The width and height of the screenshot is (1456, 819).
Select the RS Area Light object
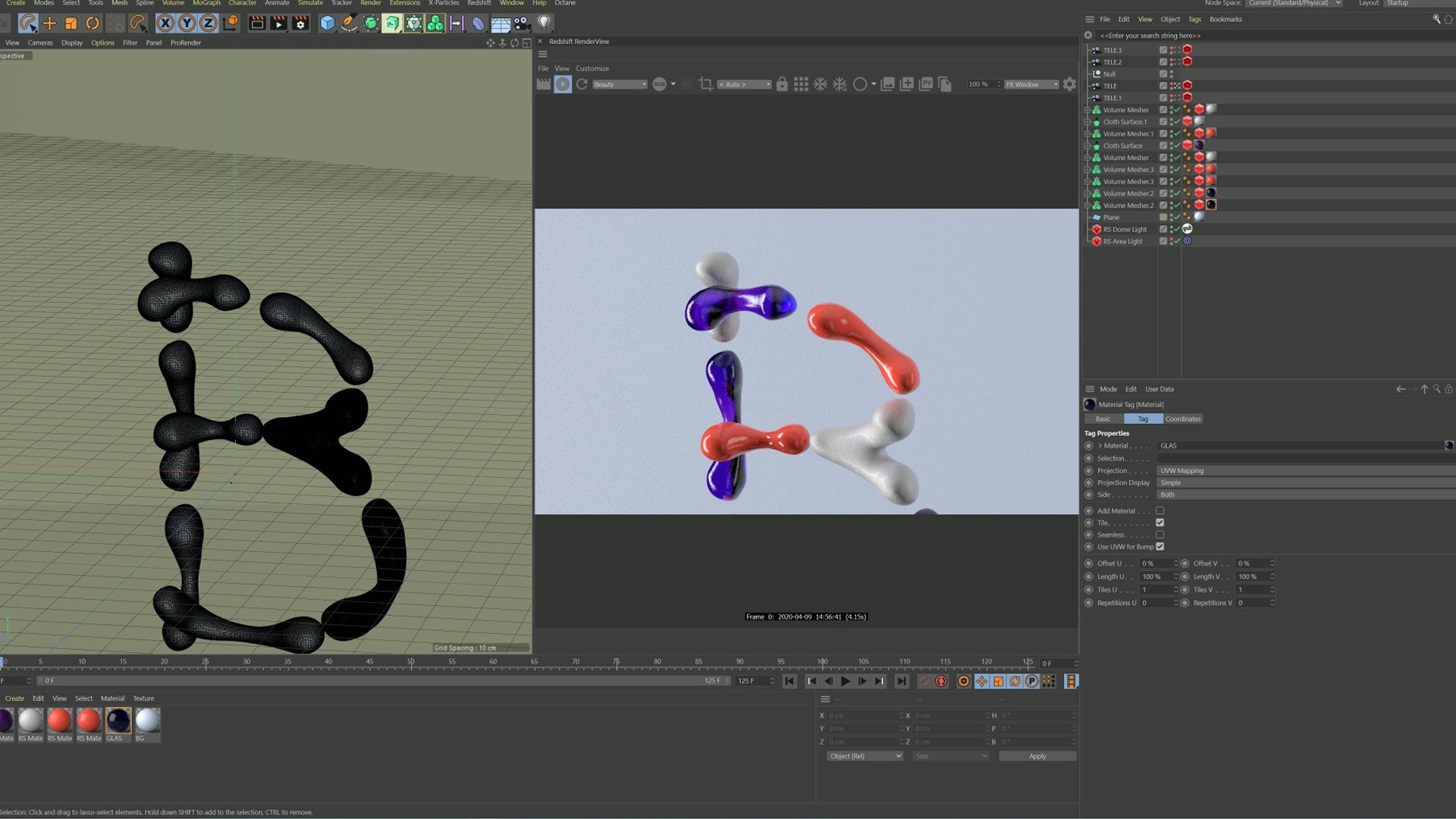point(1122,242)
